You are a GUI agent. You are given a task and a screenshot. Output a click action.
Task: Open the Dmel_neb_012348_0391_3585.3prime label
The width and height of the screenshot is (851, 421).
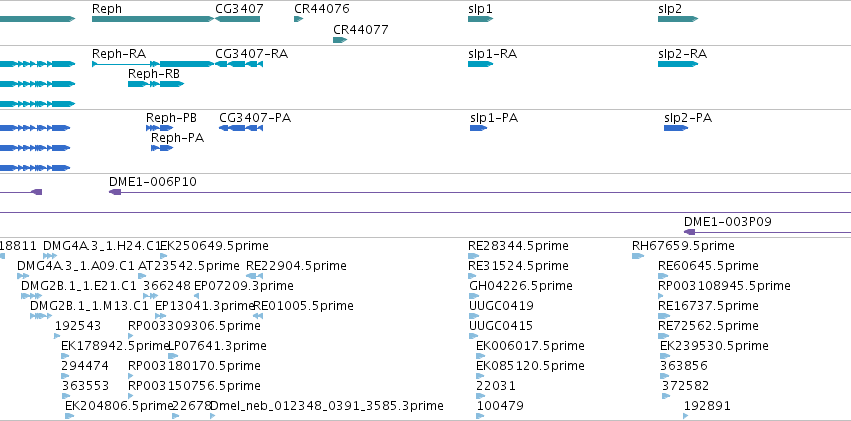[327, 405]
